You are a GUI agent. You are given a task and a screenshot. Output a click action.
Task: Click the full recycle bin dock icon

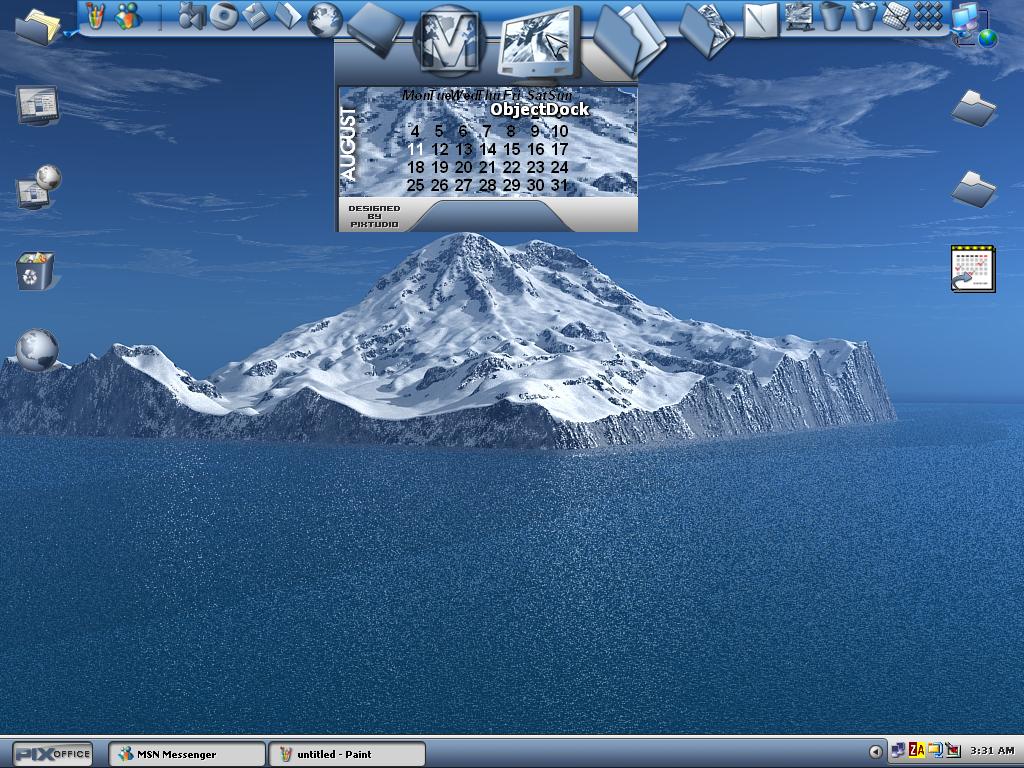864,16
